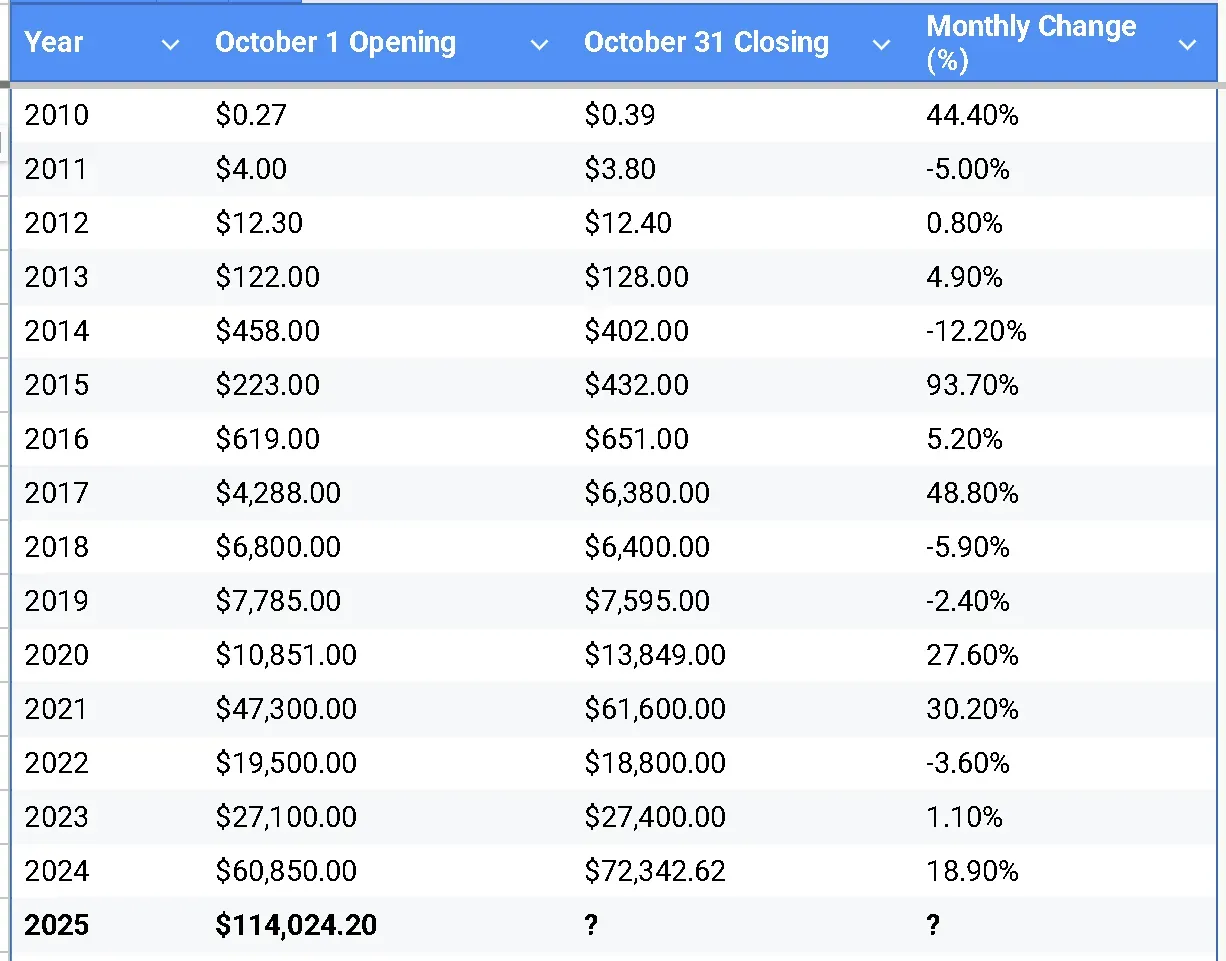Select the Year column header label
Screen dimensions: 1226x961
pos(54,43)
